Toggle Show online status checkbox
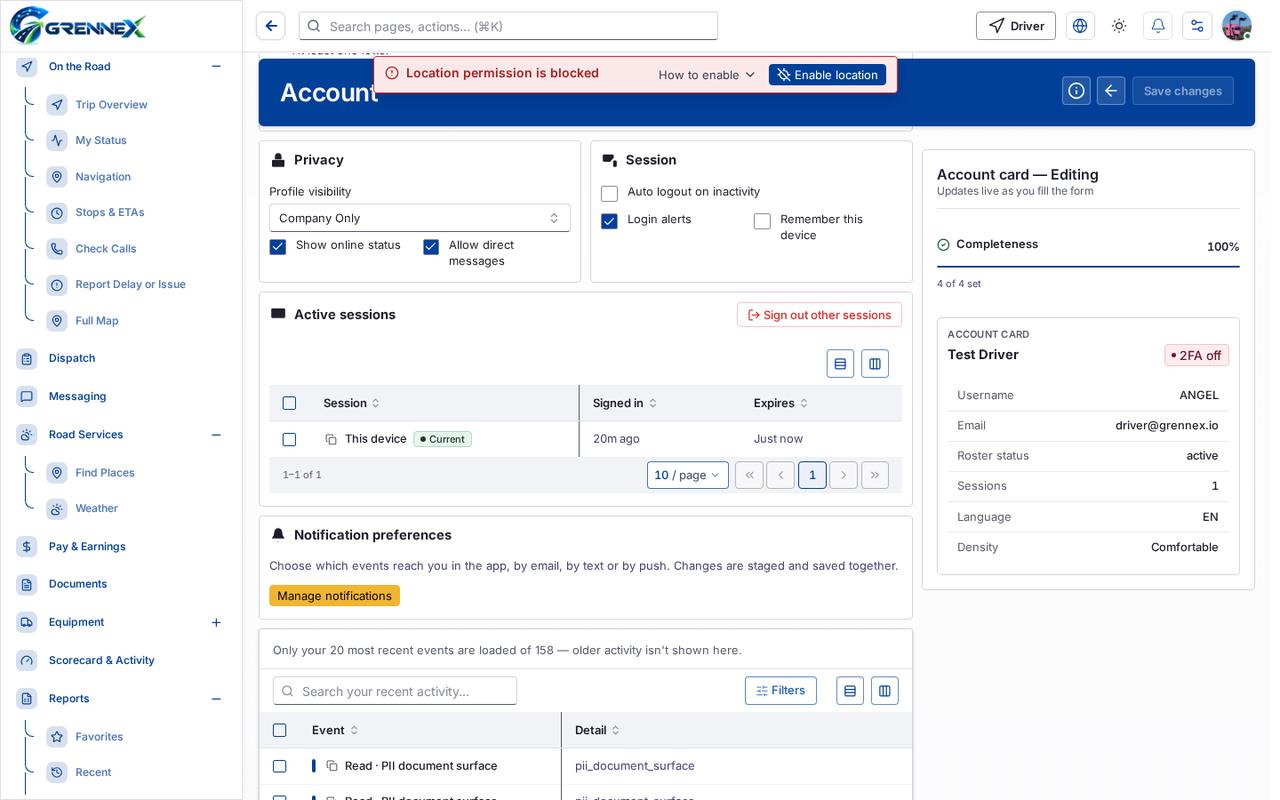The width and height of the screenshot is (1280, 800). (x=278, y=246)
